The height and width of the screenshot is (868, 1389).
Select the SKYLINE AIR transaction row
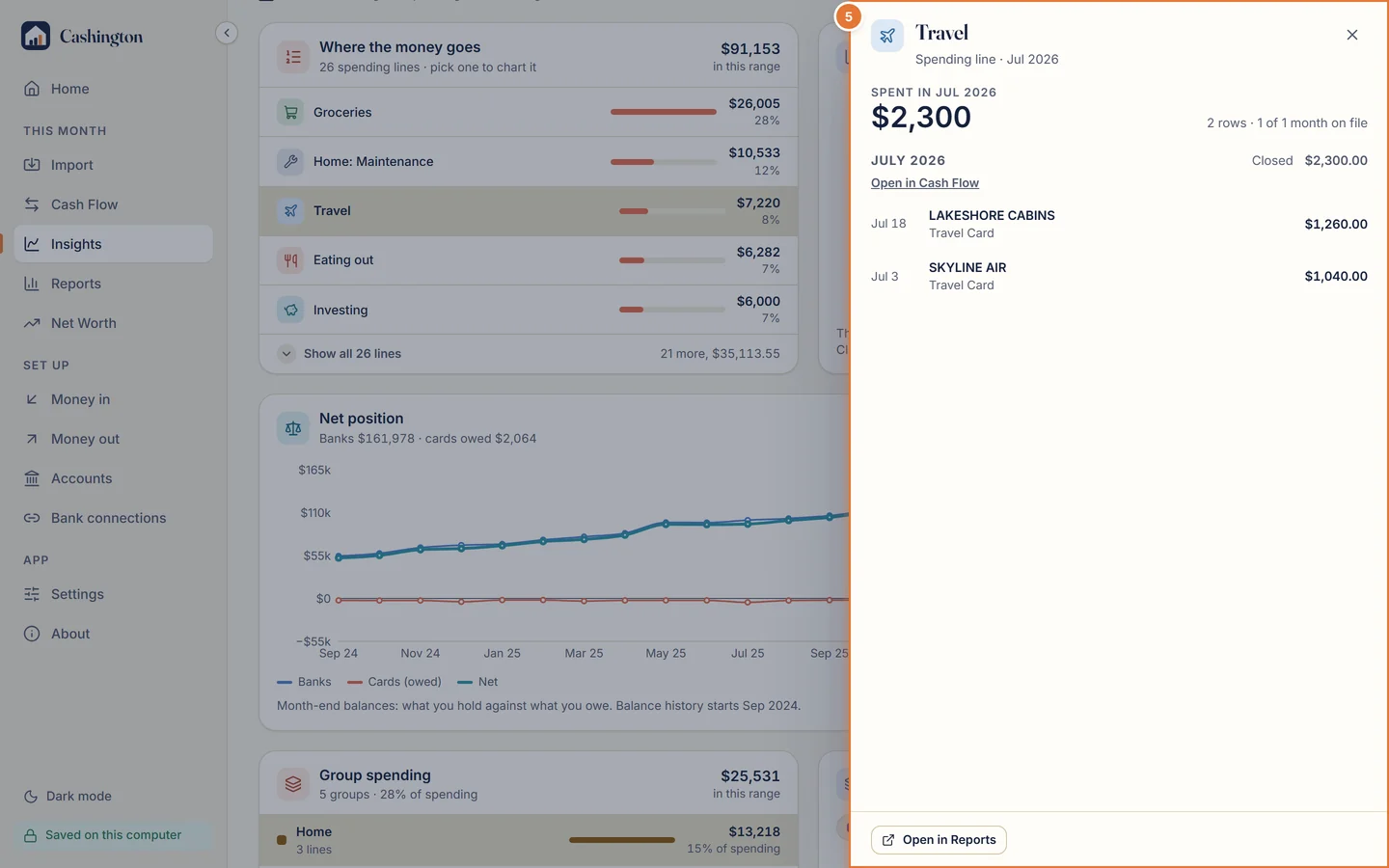tap(1119, 276)
